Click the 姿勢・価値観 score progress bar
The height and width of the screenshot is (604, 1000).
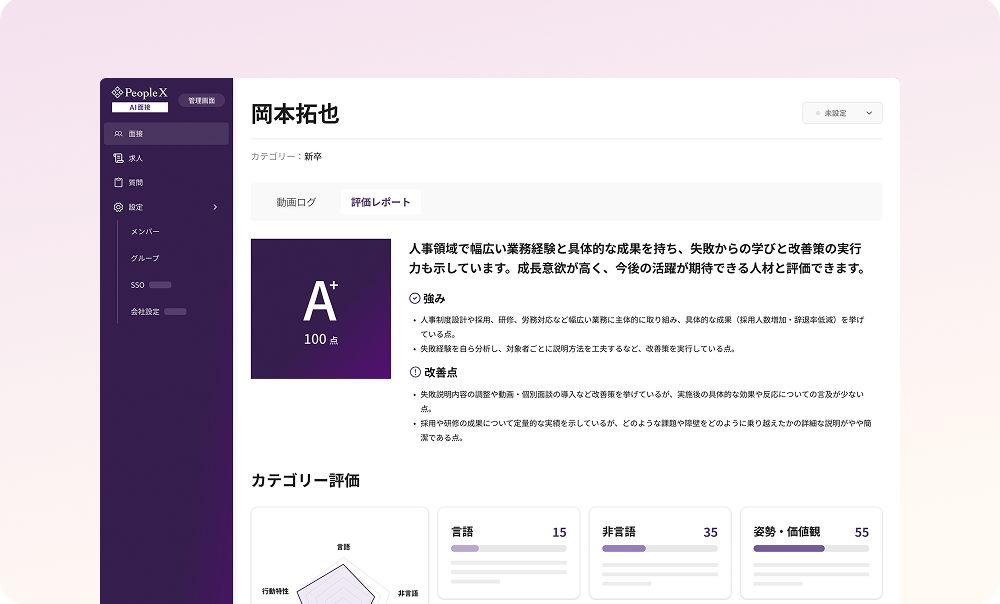point(810,549)
